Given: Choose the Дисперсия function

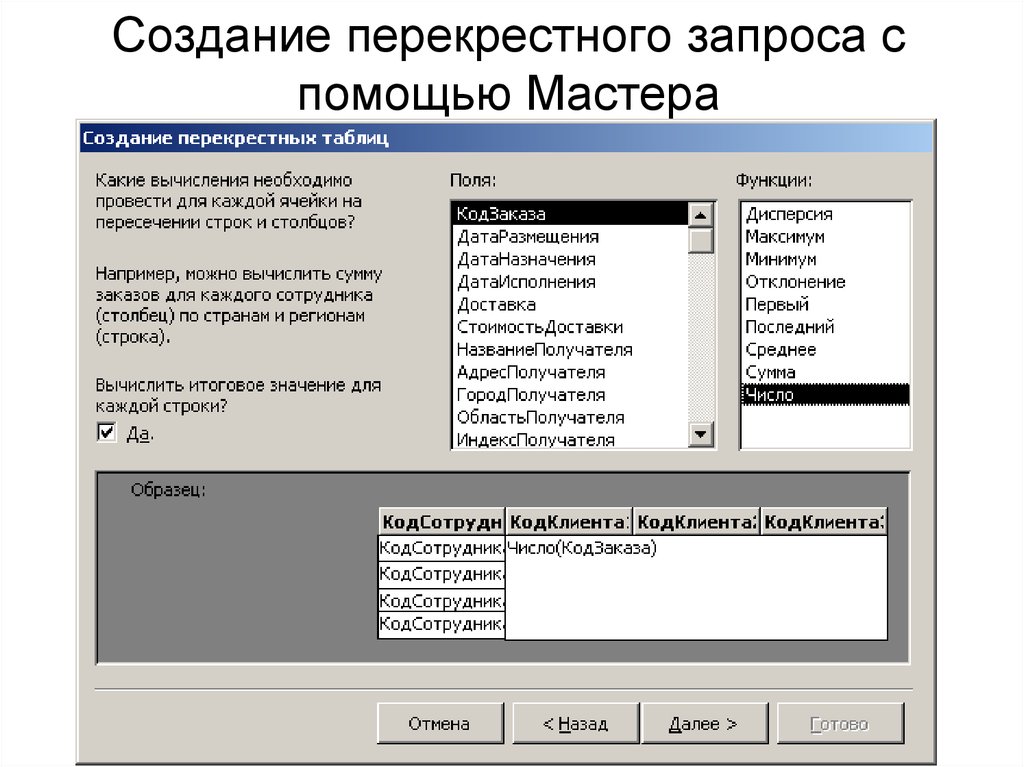Looking at the screenshot, I should [790, 212].
